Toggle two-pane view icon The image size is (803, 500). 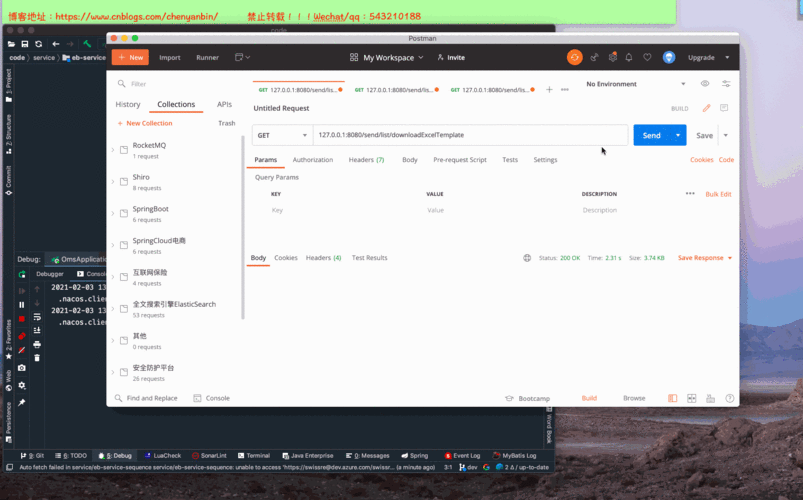coord(691,398)
